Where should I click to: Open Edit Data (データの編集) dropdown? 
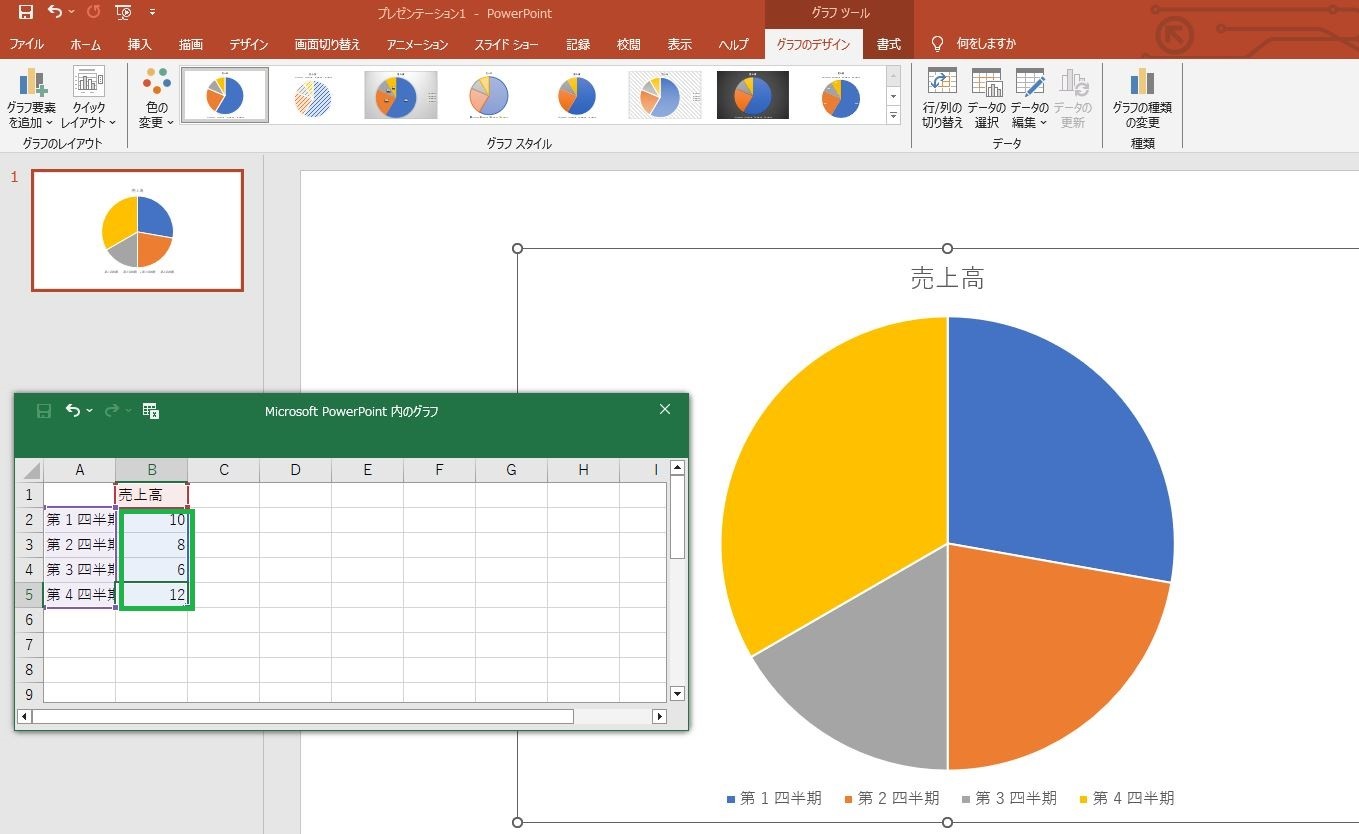(x=1029, y=98)
